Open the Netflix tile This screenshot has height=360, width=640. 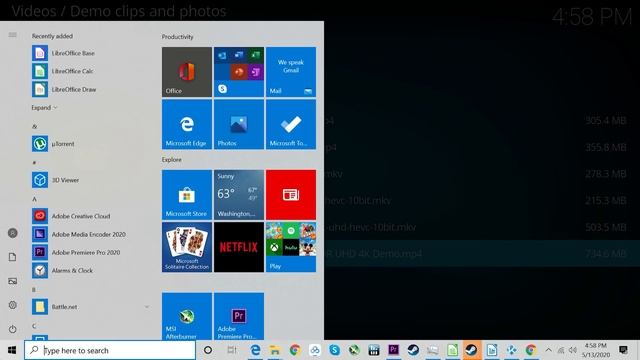pos(239,247)
